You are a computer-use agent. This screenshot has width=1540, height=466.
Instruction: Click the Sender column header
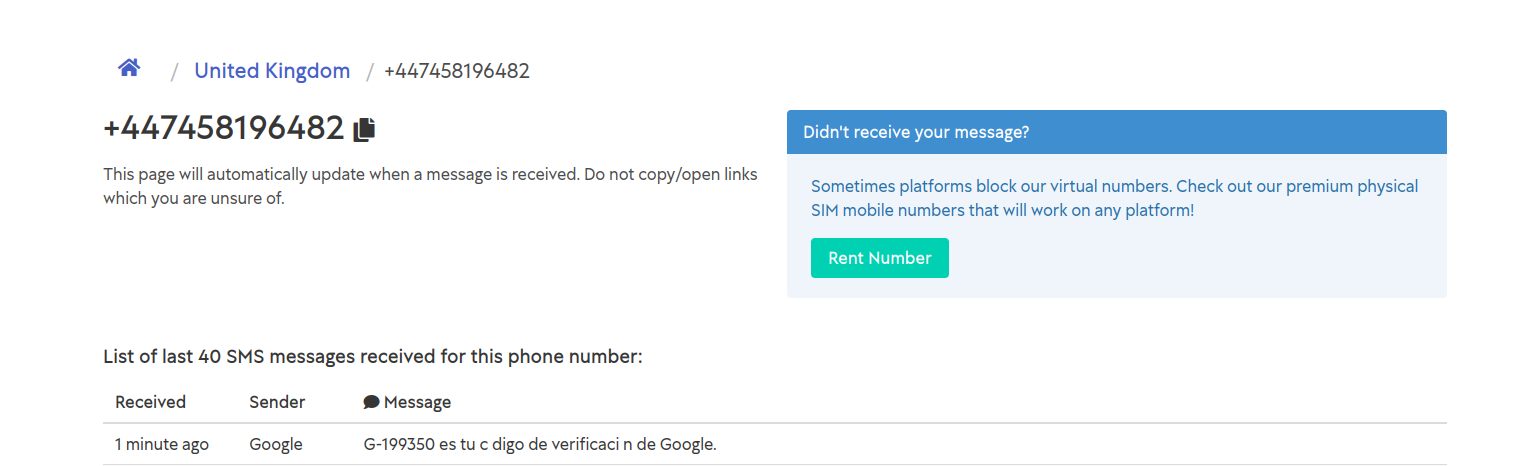[277, 402]
